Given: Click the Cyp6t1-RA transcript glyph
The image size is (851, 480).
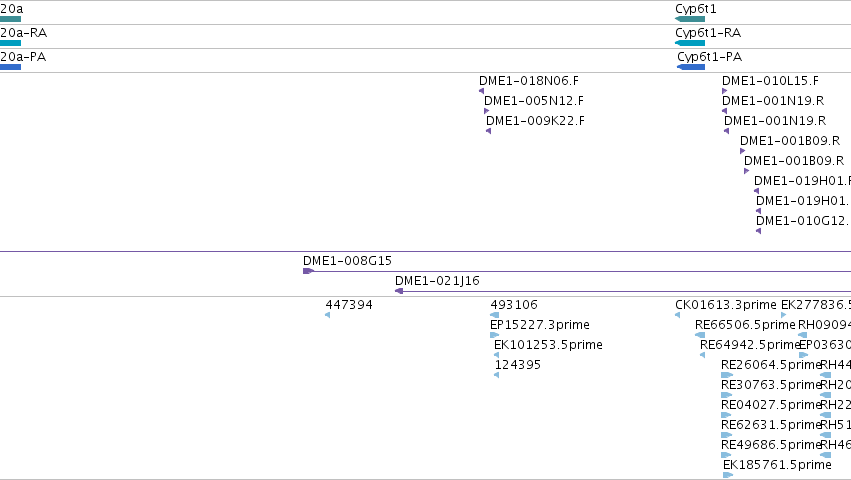Looking at the screenshot, I should (x=690, y=43).
